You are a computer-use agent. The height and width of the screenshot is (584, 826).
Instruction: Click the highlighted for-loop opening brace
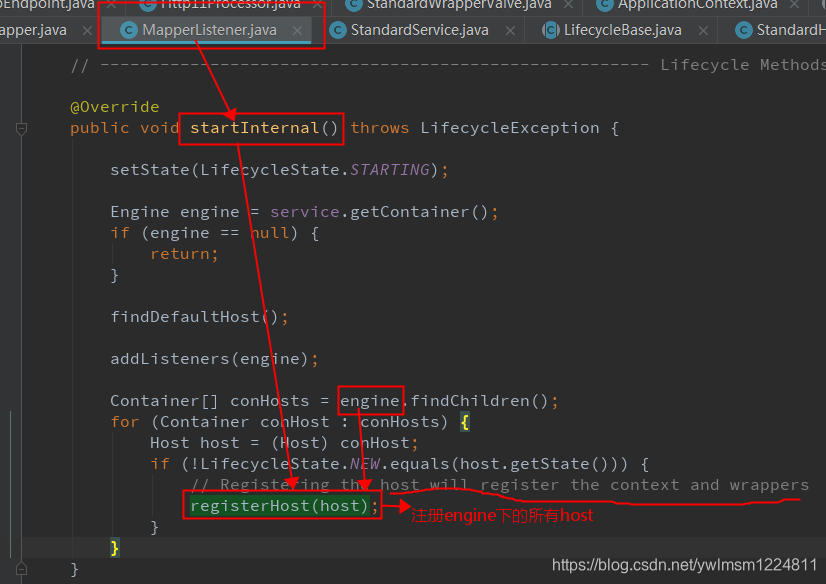point(465,422)
